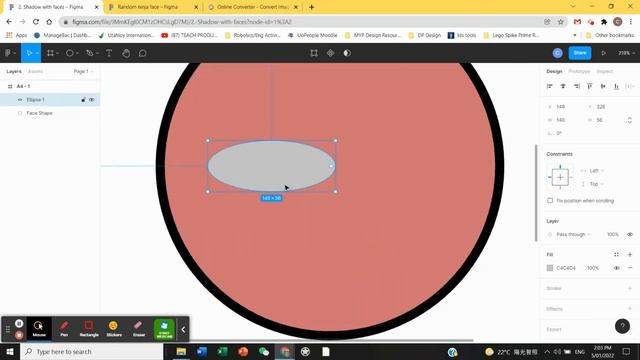Click Align top icon
Viewport: 640px width, 360px height.
(x=590, y=86)
